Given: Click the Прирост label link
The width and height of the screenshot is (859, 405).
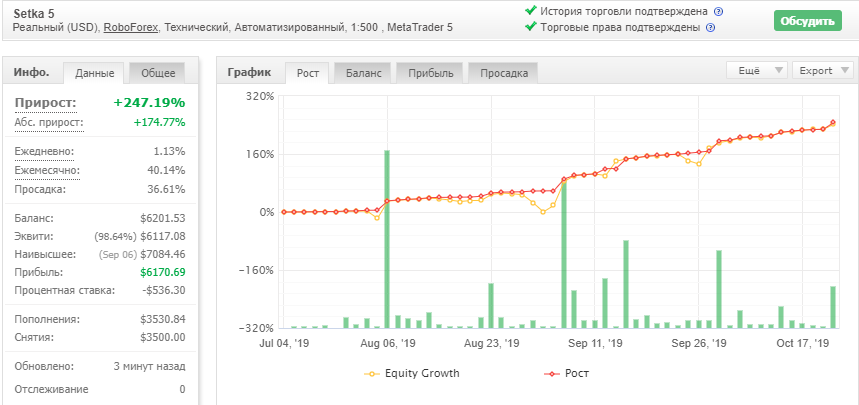Looking at the screenshot, I should coord(46,103).
